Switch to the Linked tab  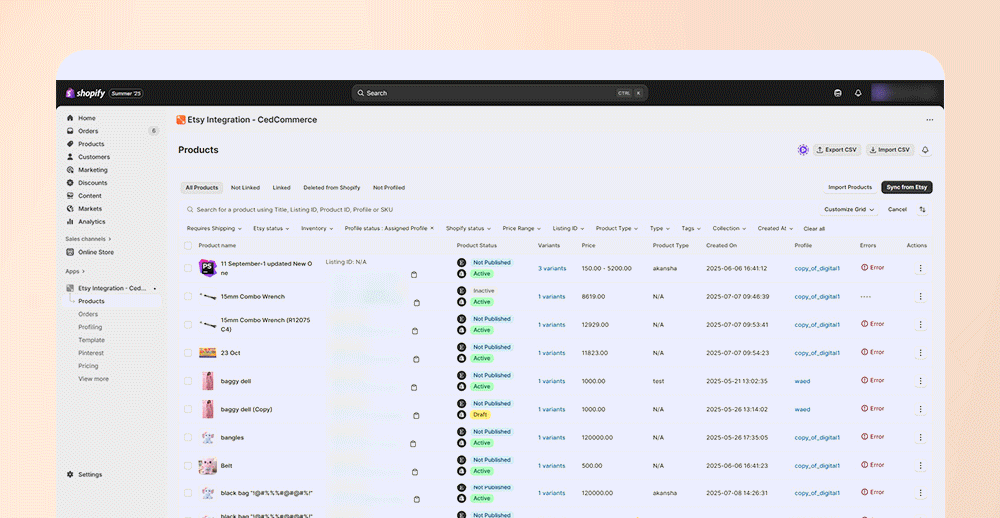pyautogui.click(x=281, y=188)
